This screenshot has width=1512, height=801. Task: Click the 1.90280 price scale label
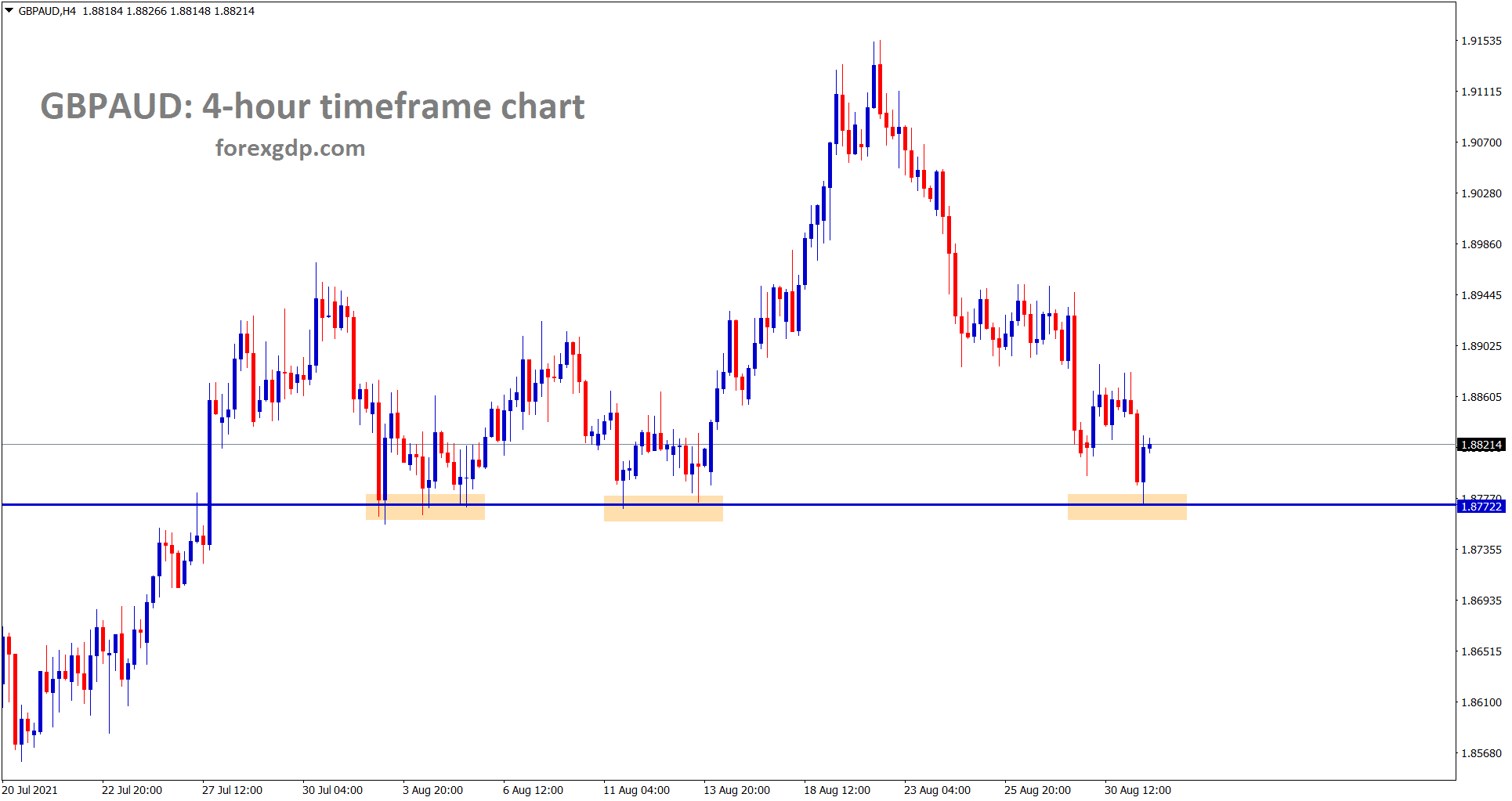pos(1481,193)
